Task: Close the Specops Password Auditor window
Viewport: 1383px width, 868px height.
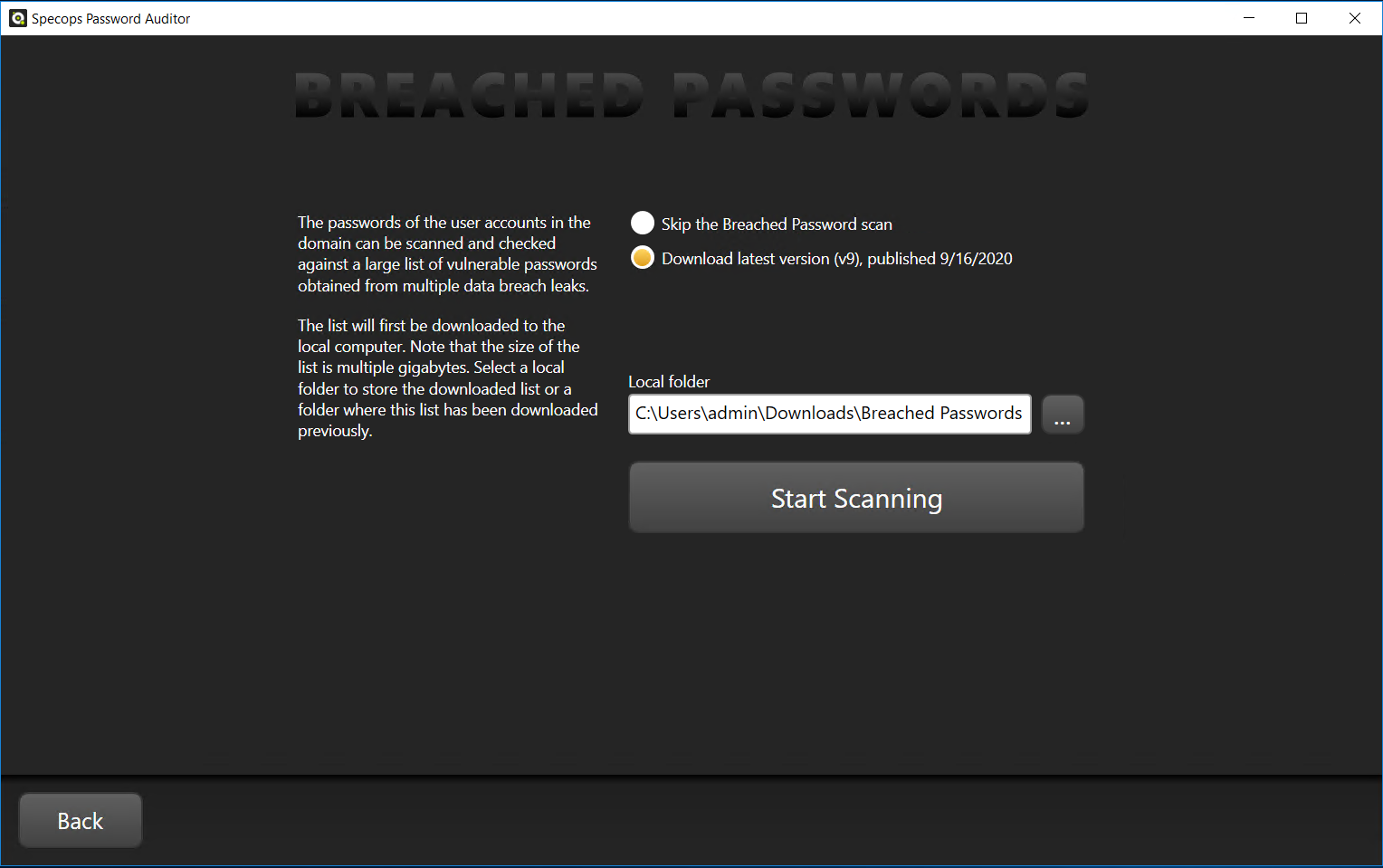Action: pyautogui.click(x=1355, y=18)
